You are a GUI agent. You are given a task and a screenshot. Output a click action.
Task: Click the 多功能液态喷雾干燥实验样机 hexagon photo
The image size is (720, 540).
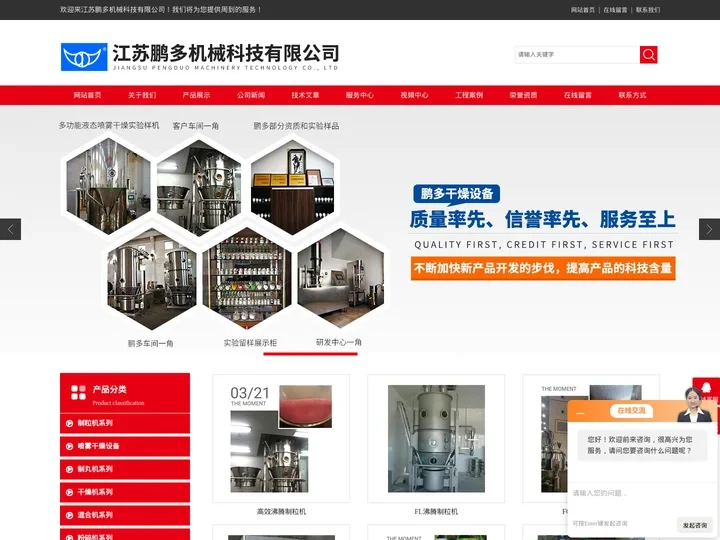108,184
